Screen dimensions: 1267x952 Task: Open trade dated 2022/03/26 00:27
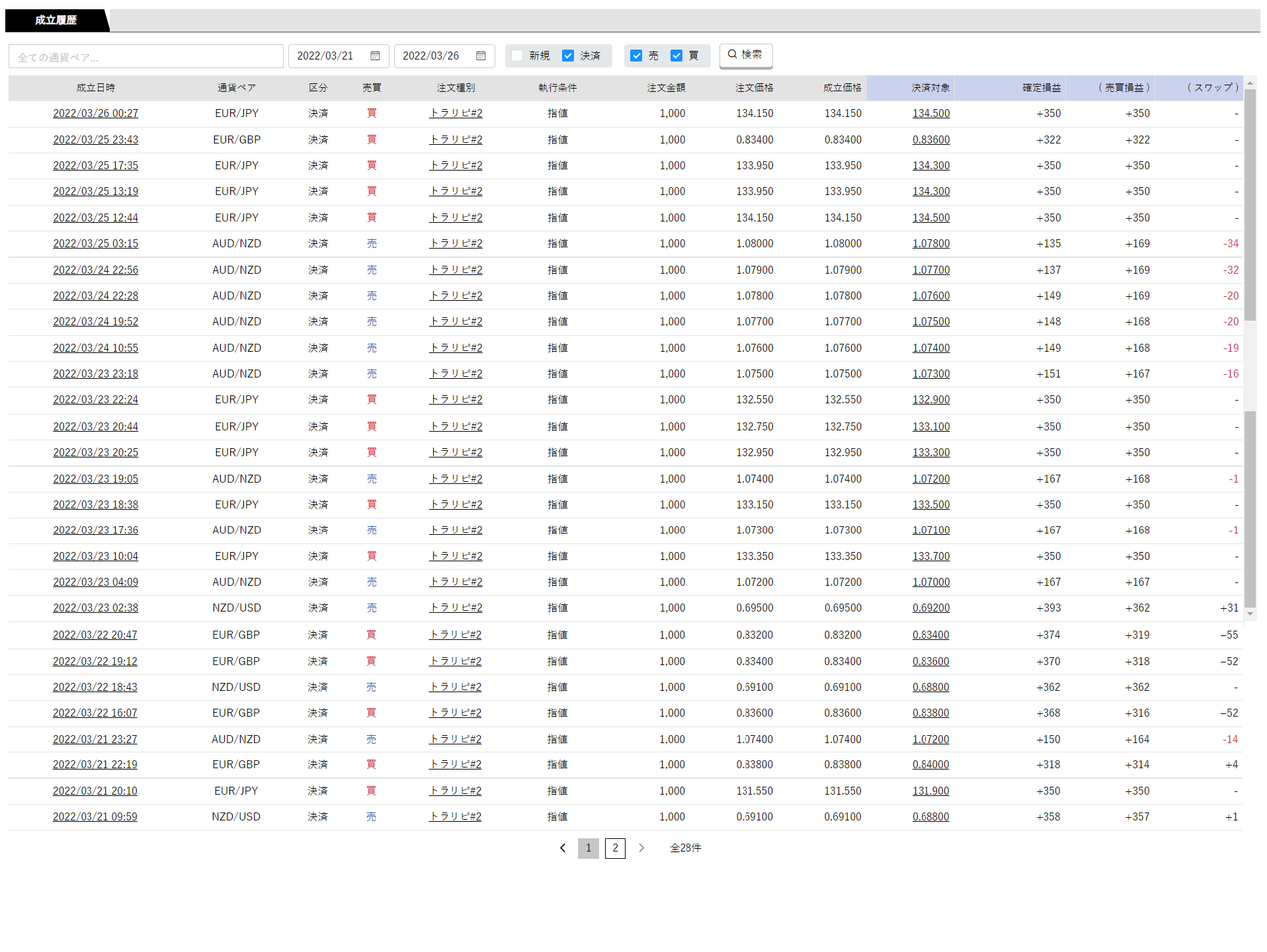pyautogui.click(x=96, y=114)
